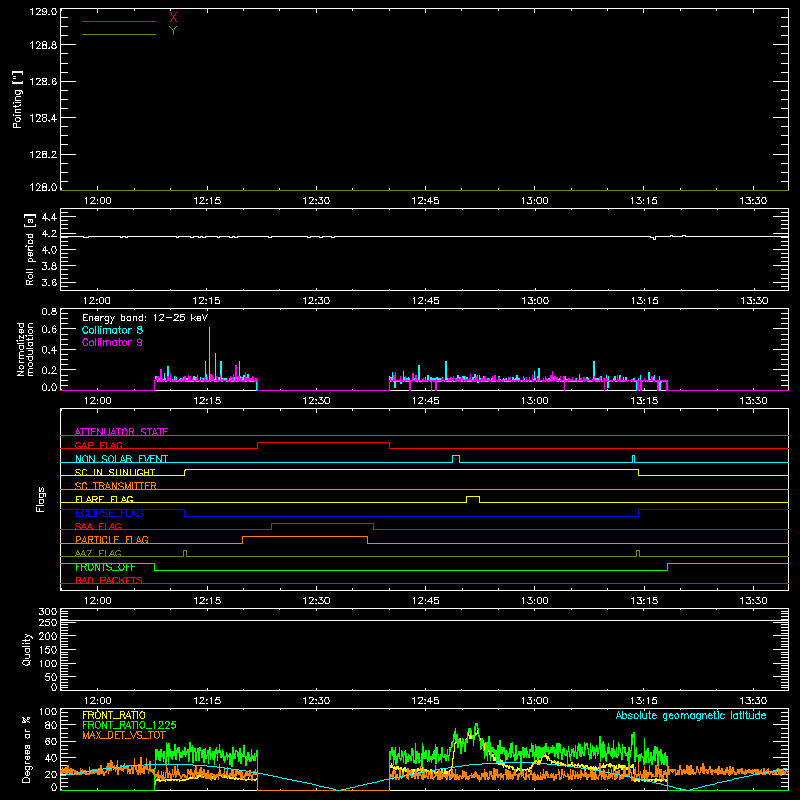Click the 13:30 time label under Pointing plot
800x800 pixels.
(x=753, y=201)
